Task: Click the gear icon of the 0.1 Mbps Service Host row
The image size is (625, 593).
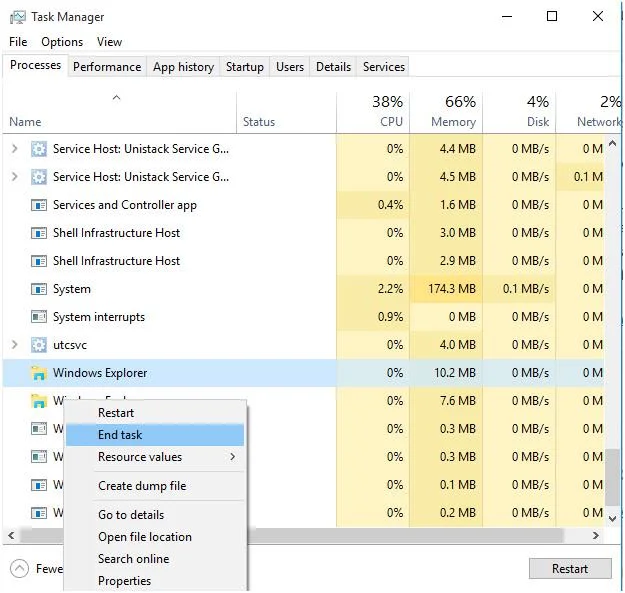Action: coord(39,177)
